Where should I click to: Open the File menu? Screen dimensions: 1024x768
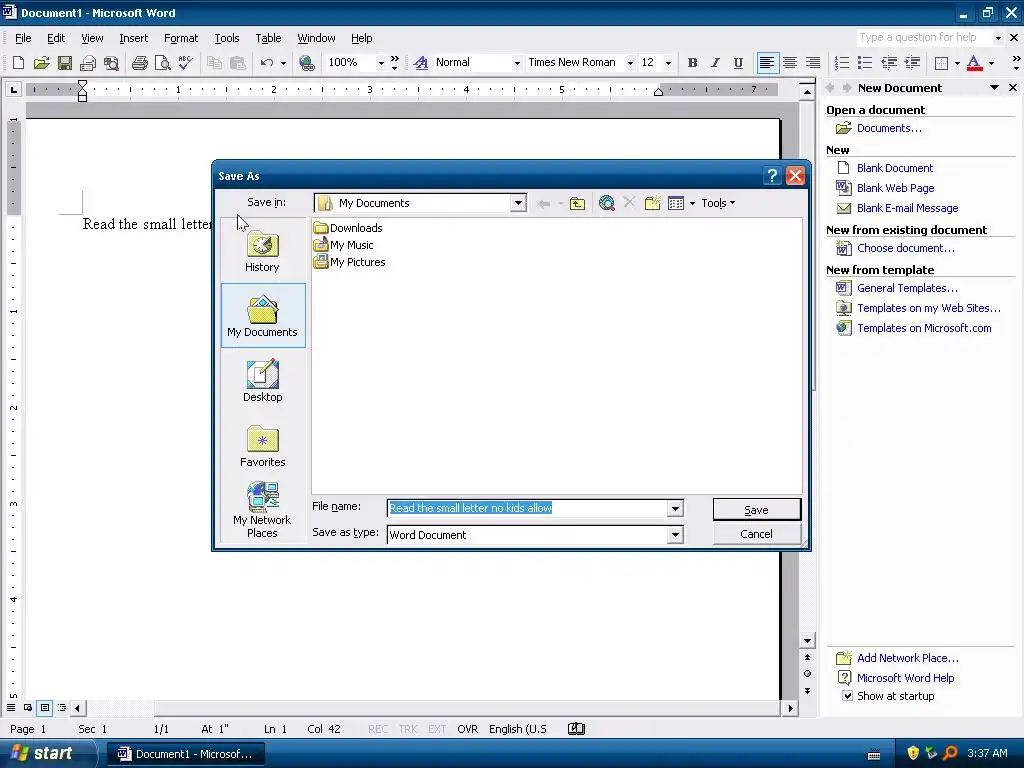coord(23,38)
